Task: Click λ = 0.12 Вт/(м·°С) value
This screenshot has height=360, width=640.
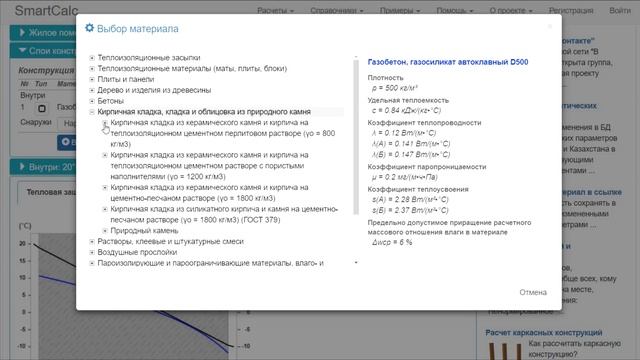Action: point(404,133)
